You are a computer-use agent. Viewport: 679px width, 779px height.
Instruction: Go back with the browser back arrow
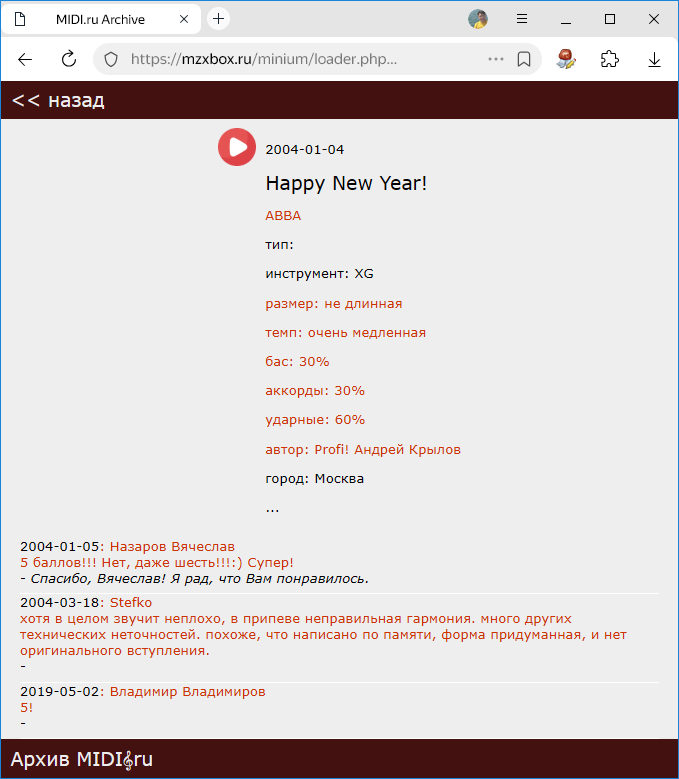click(x=25, y=60)
